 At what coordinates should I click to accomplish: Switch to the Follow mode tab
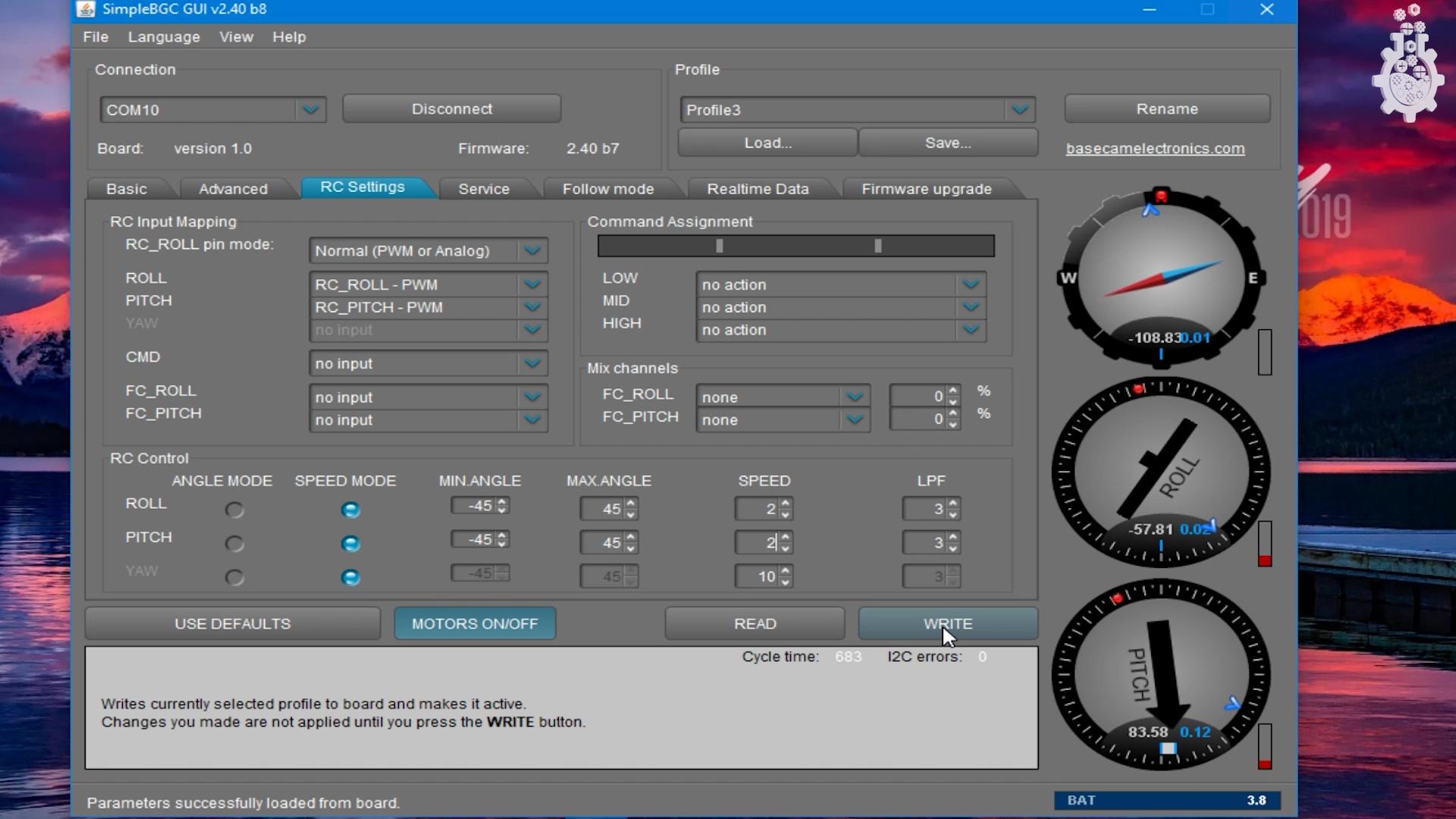(607, 189)
